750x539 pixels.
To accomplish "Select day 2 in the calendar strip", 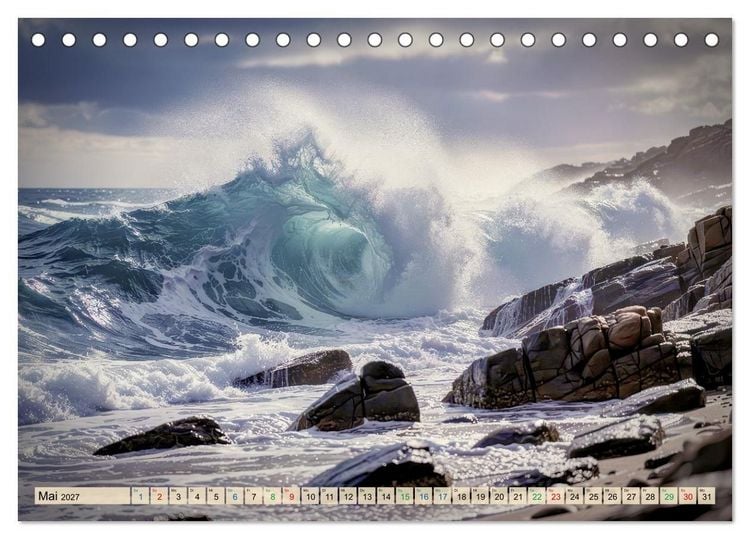I will point(159,496).
